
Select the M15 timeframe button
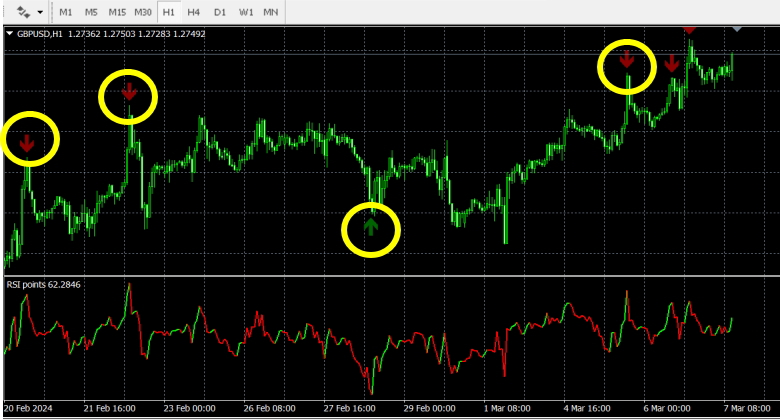coord(117,12)
